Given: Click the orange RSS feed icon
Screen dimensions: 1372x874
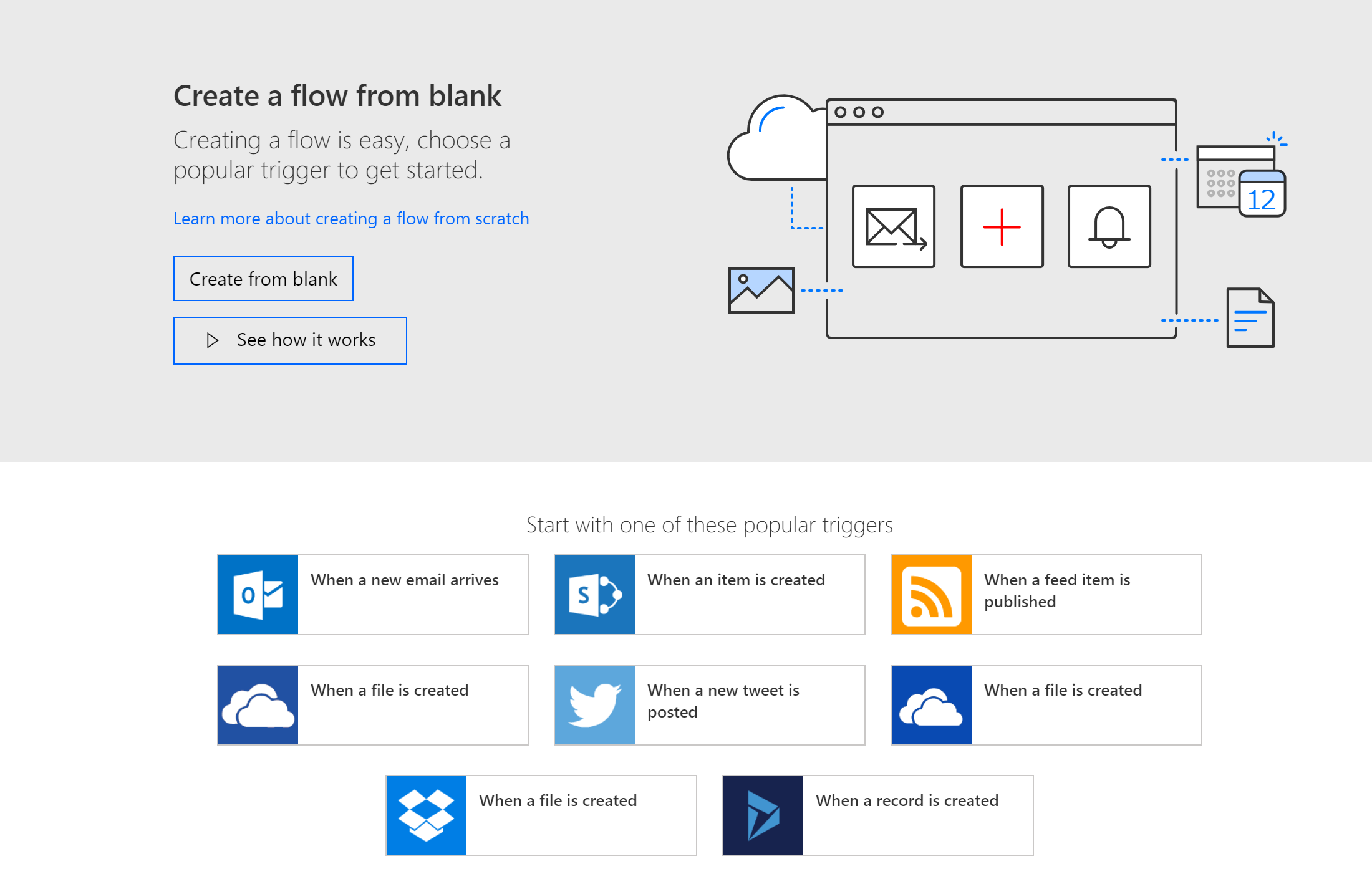Looking at the screenshot, I should [x=932, y=595].
